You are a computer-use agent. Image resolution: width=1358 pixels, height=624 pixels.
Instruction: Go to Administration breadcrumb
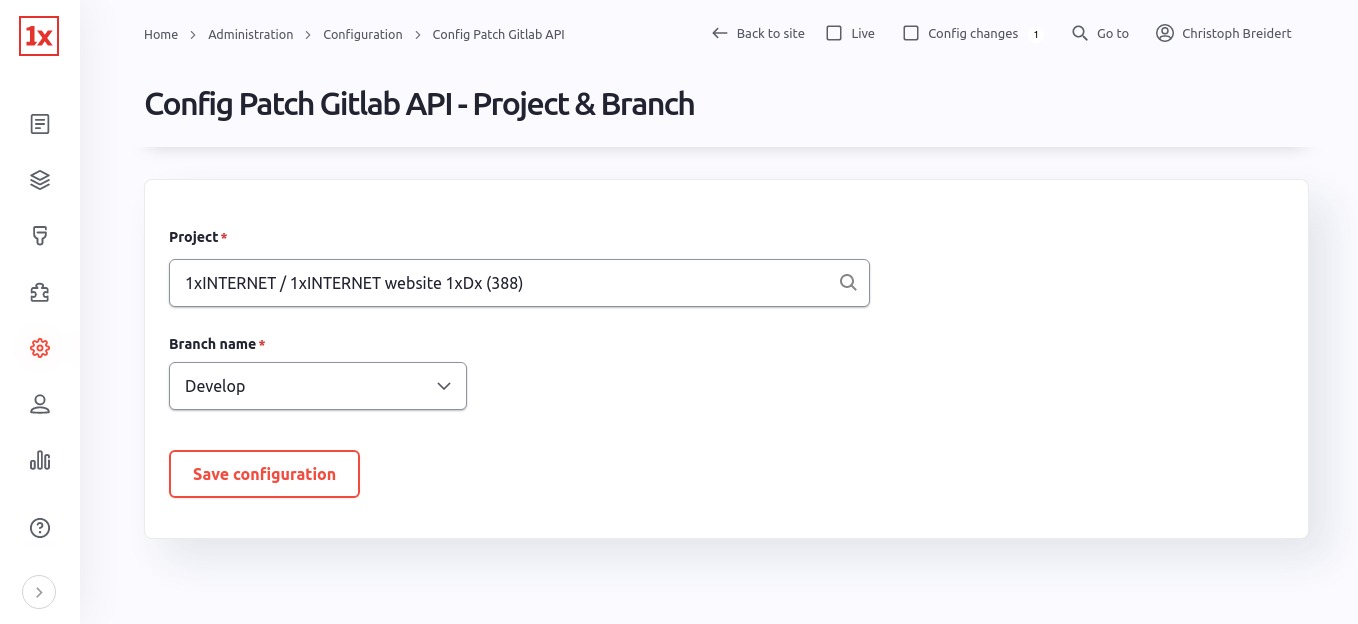point(251,34)
